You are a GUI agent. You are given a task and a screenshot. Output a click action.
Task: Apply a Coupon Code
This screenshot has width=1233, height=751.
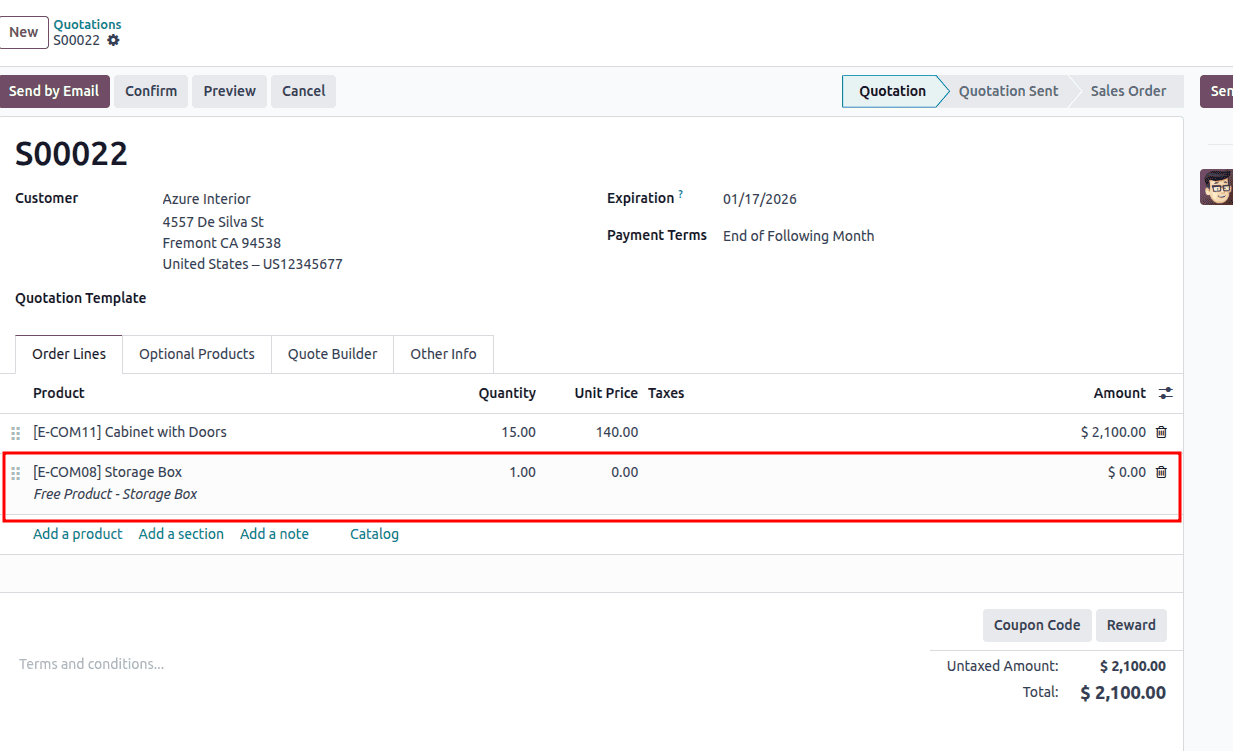[x=1037, y=624]
